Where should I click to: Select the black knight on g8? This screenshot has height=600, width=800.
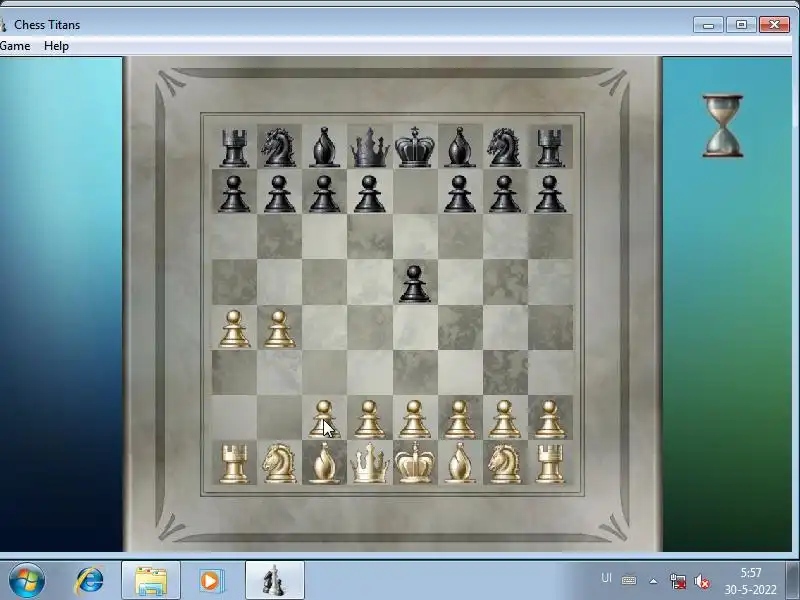pyautogui.click(x=504, y=147)
